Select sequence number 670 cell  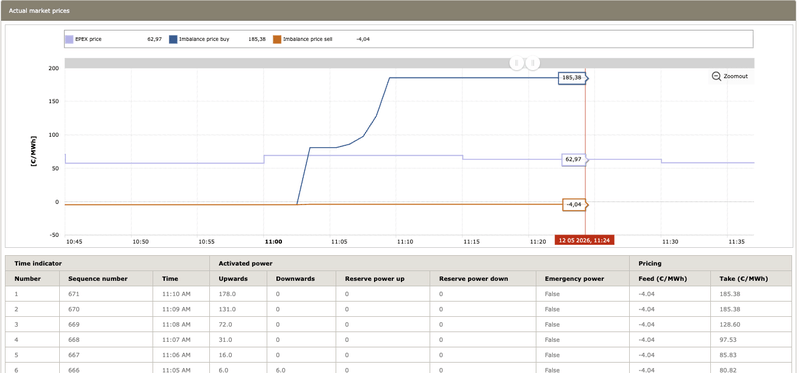(106, 309)
